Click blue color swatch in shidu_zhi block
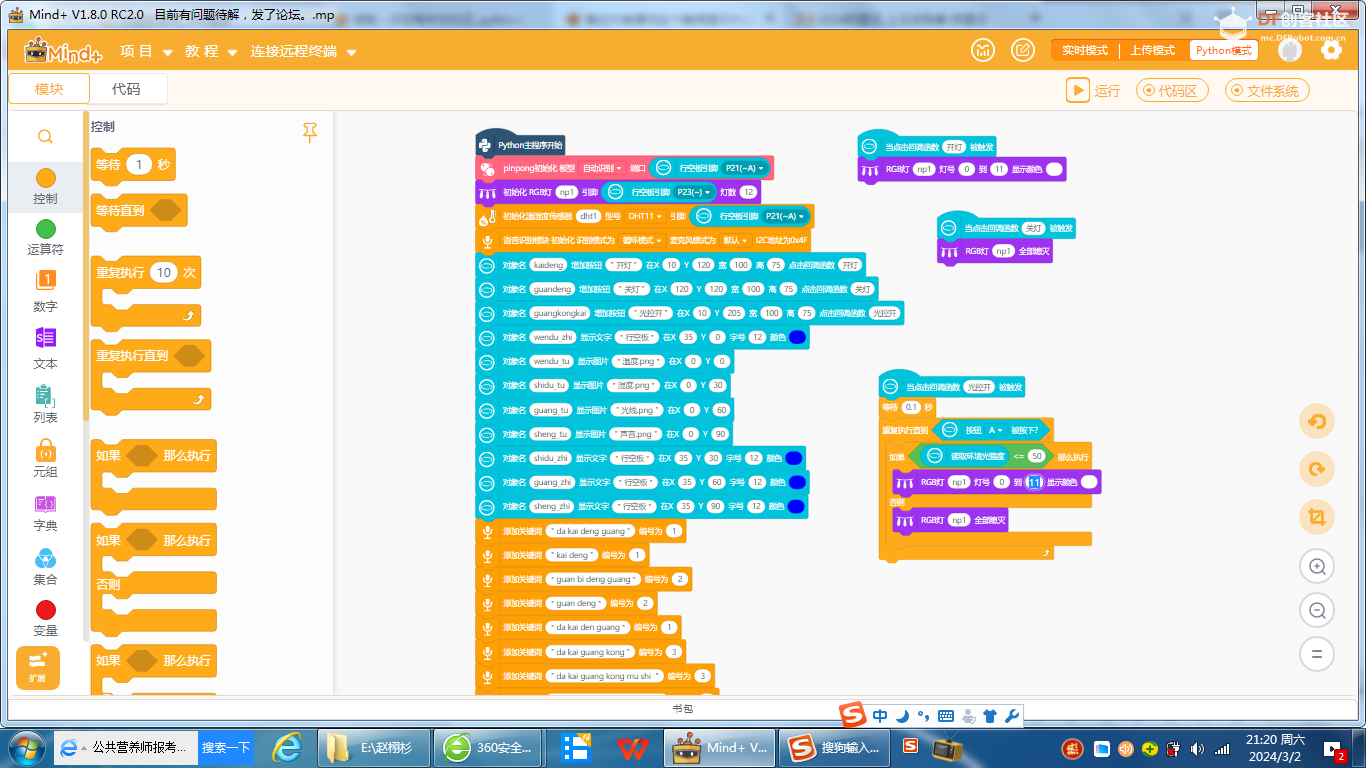This screenshot has width=1366, height=768. click(x=794, y=459)
